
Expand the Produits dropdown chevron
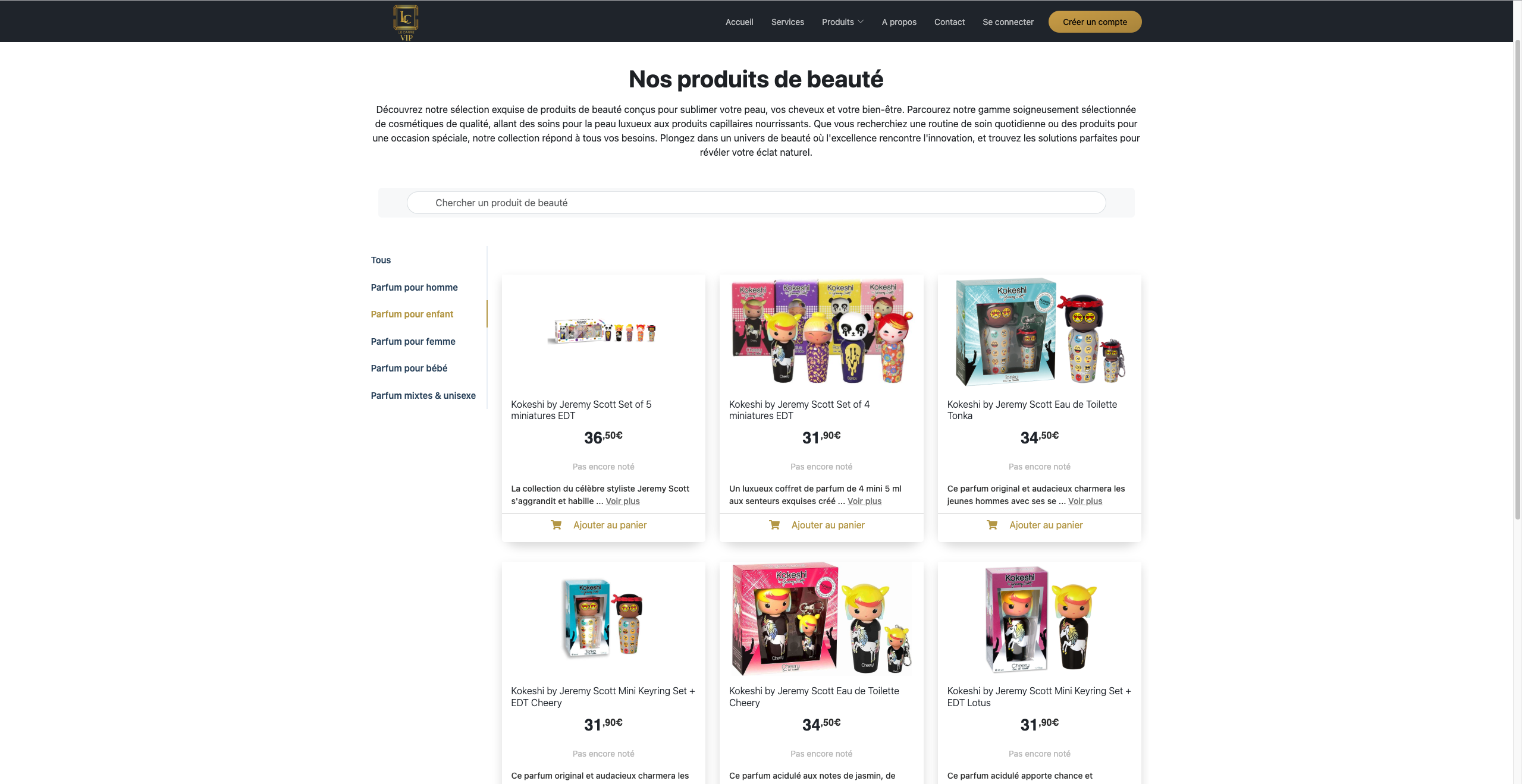point(861,22)
